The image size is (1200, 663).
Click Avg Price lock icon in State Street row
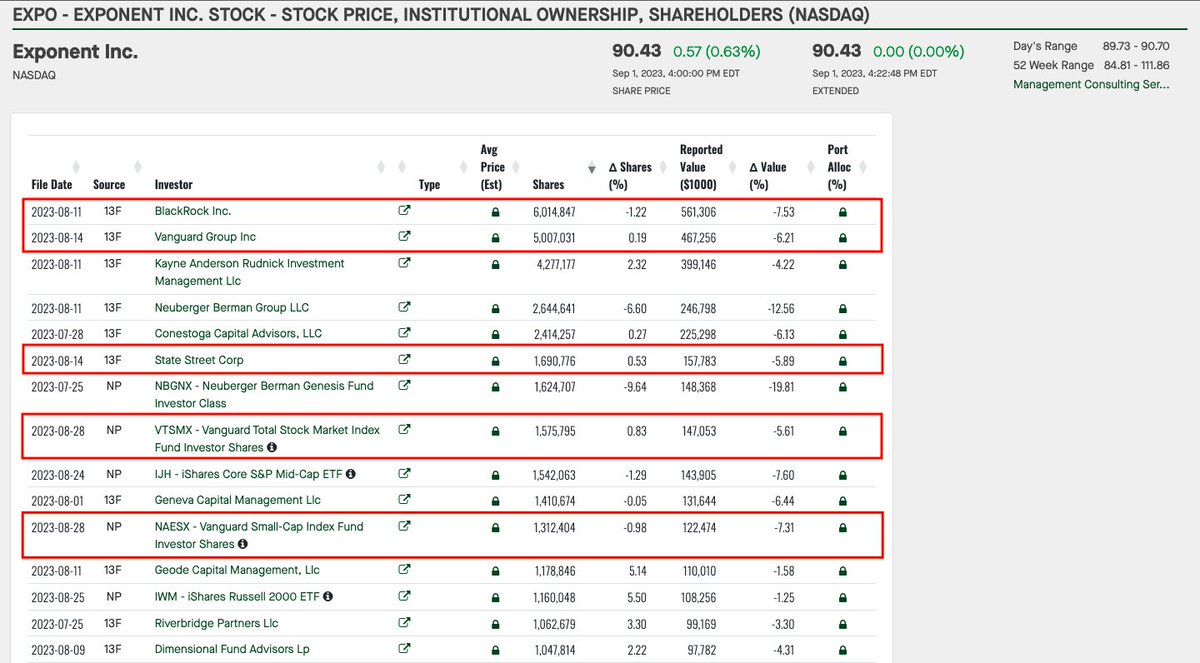pyautogui.click(x=494, y=360)
